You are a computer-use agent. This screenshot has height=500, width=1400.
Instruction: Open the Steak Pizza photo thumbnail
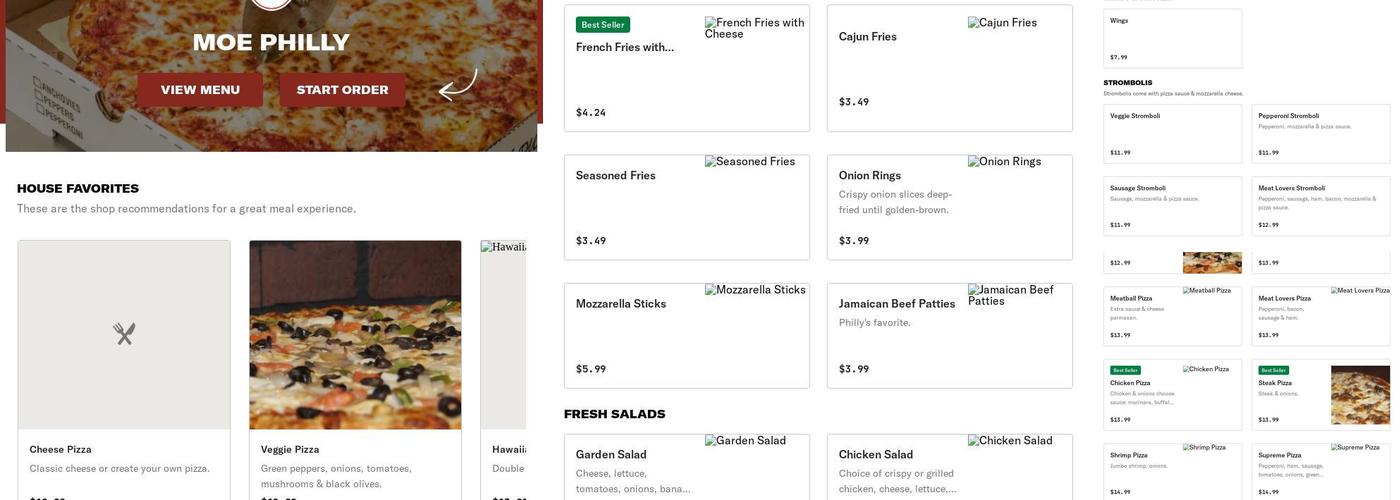pos(1360,394)
